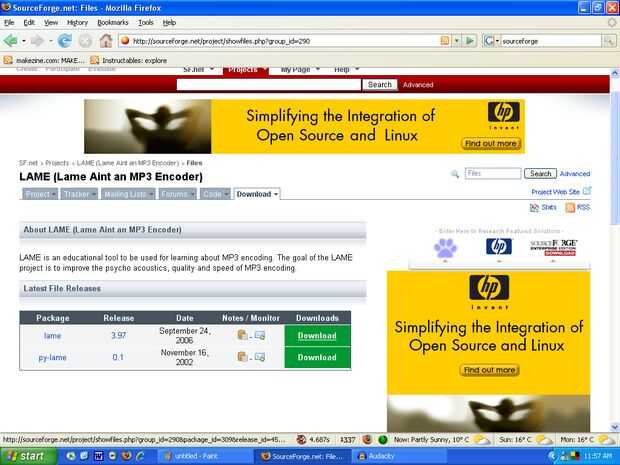620x465 pixels.
Task: Open the Bookmarks menu
Action: coord(113,23)
